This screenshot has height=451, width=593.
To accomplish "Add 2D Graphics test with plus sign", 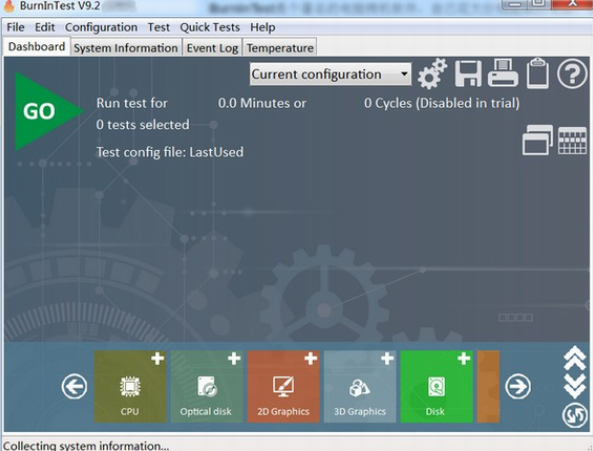I will click(310, 358).
